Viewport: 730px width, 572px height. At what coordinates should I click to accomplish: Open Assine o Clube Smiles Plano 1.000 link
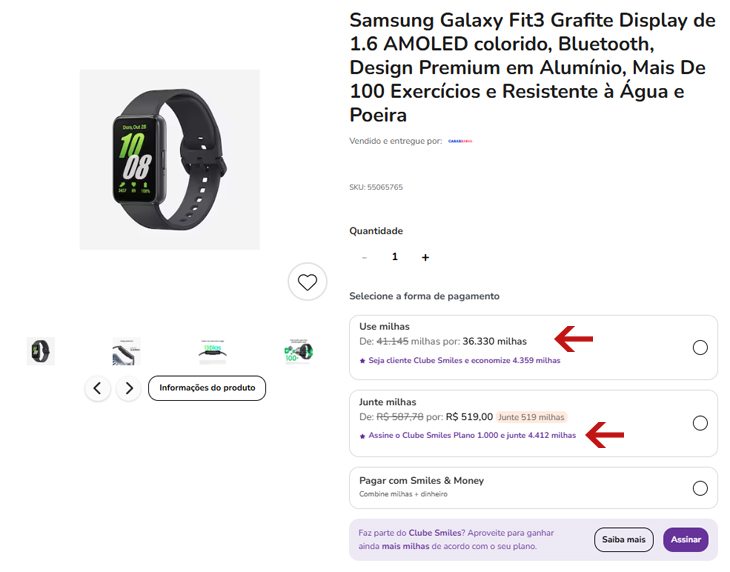[472, 435]
